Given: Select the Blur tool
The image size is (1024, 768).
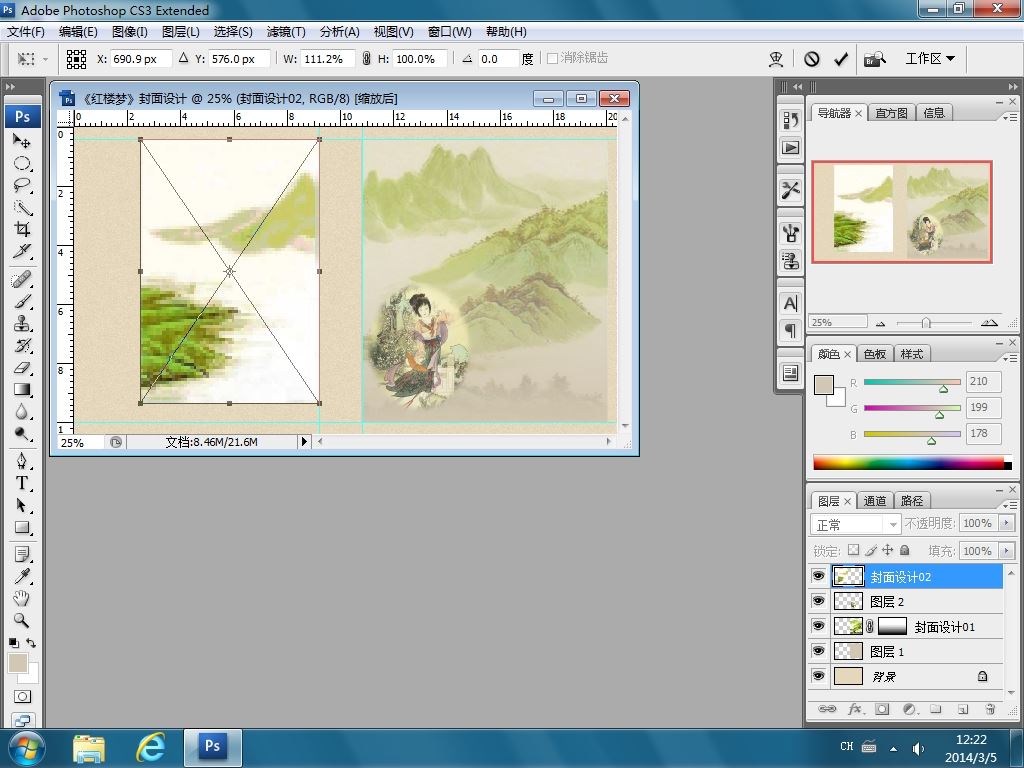Looking at the screenshot, I should point(22,412).
